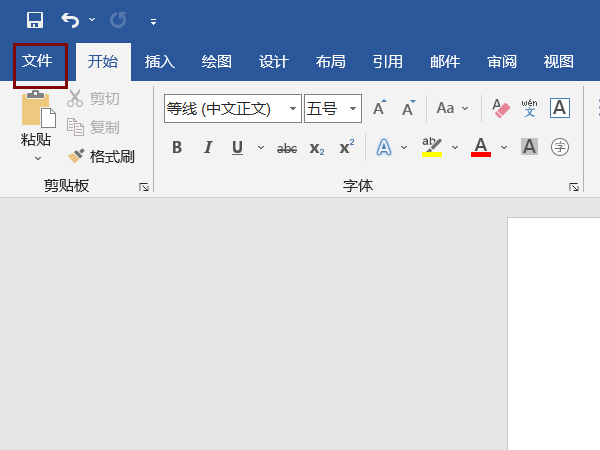Click the Format Painter brush (格式刷)

(x=101, y=156)
